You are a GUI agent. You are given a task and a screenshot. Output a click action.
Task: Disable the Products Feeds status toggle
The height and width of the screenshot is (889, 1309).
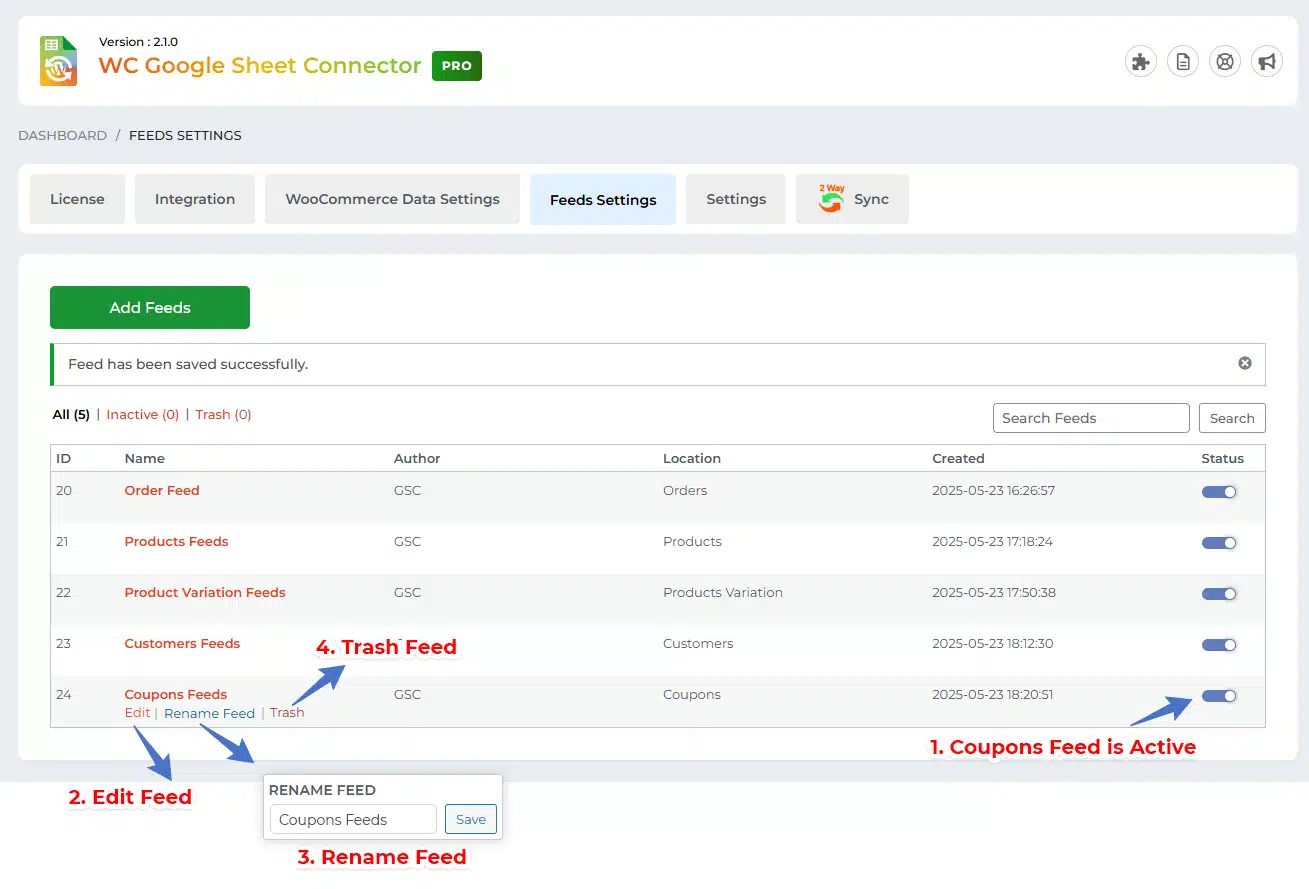click(x=1219, y=543)
